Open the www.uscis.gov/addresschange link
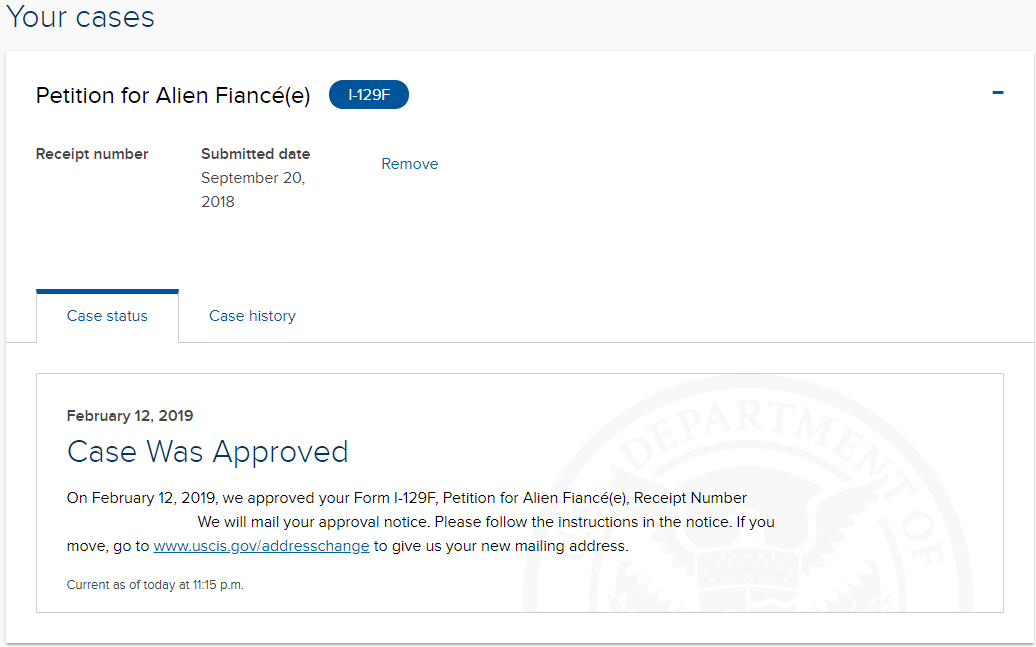This screenshot has width=1036, height=647. pos(261,546)
